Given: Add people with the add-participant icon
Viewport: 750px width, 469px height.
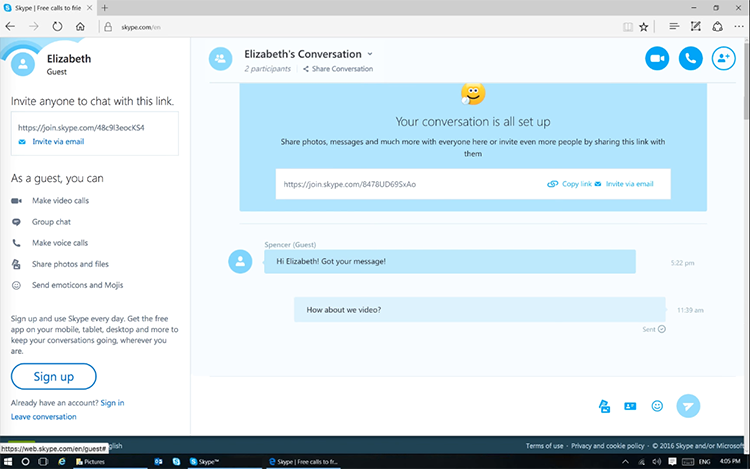Looking at the screenshot, I should pos(723,58).
